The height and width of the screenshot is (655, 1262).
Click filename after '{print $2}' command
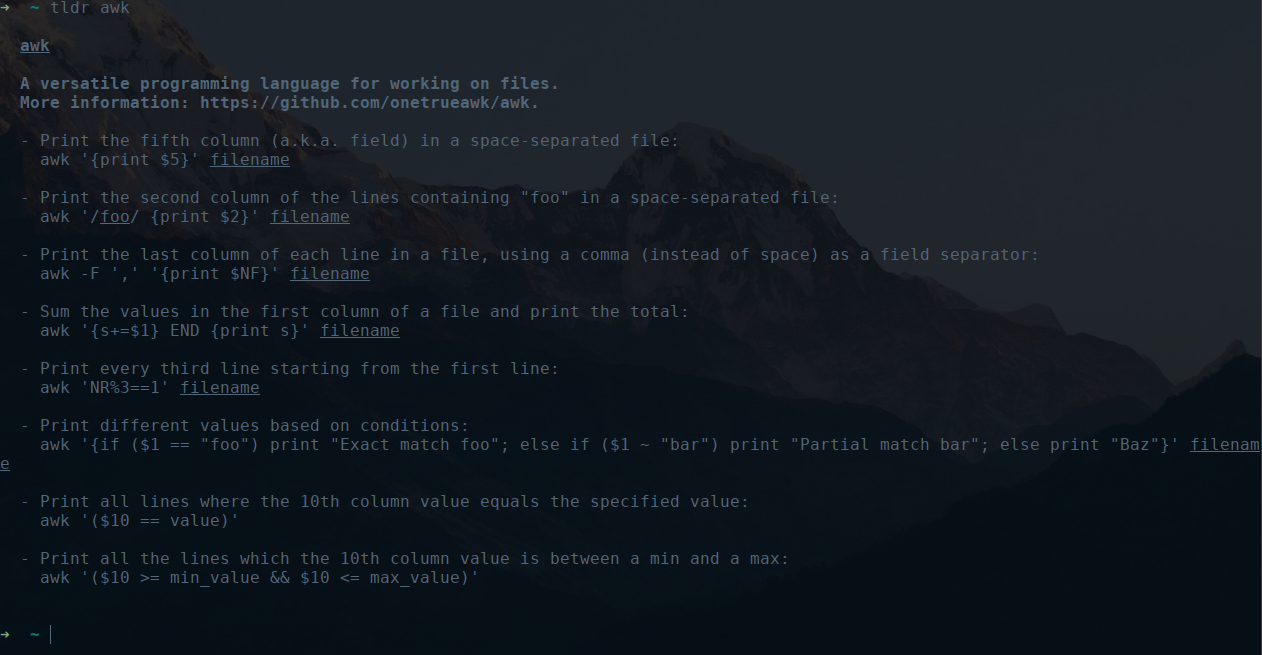310,217
